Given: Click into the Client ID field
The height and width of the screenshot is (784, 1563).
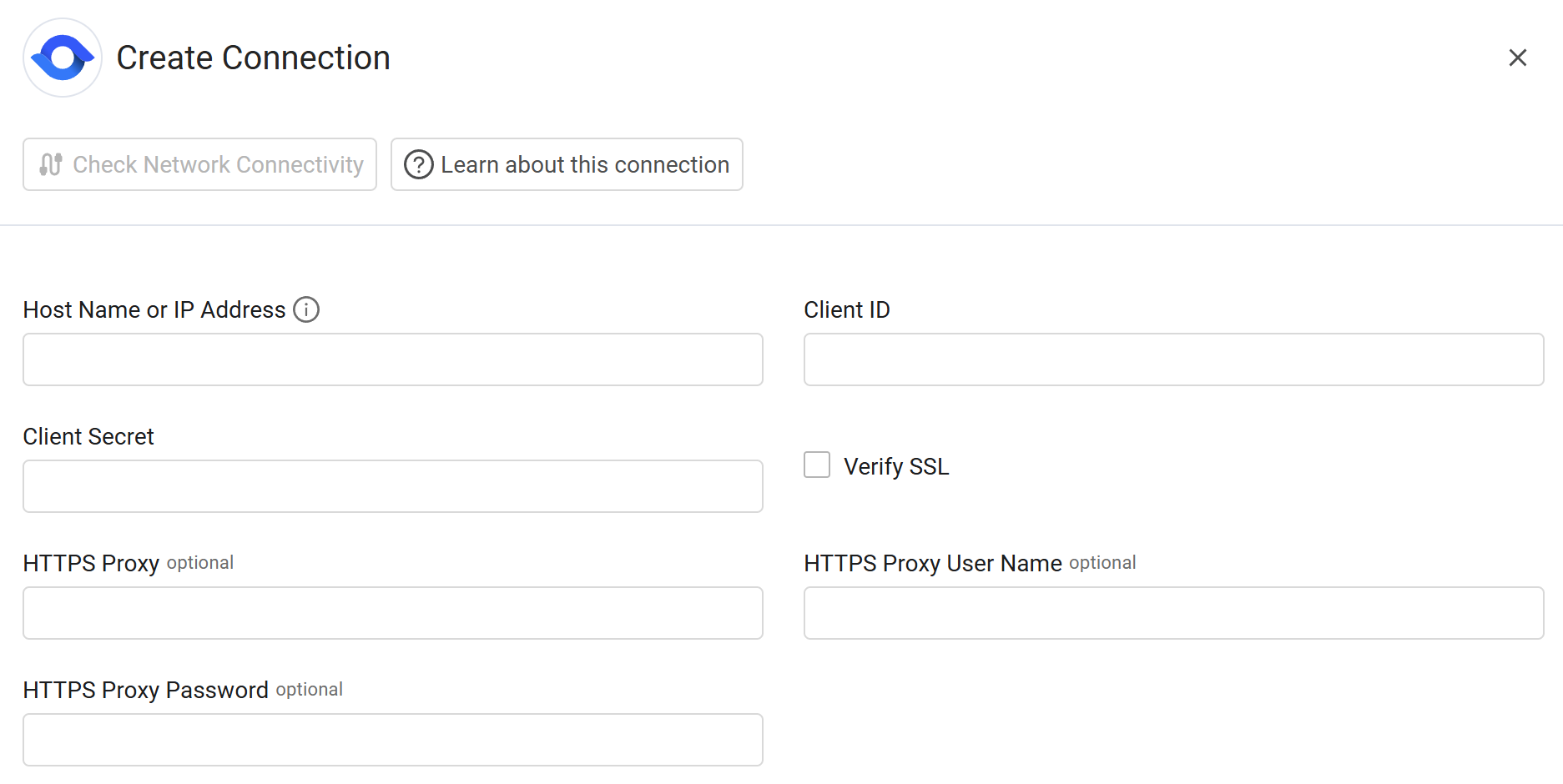Looking at the screenshot, I should click(x=1173, y=359).
